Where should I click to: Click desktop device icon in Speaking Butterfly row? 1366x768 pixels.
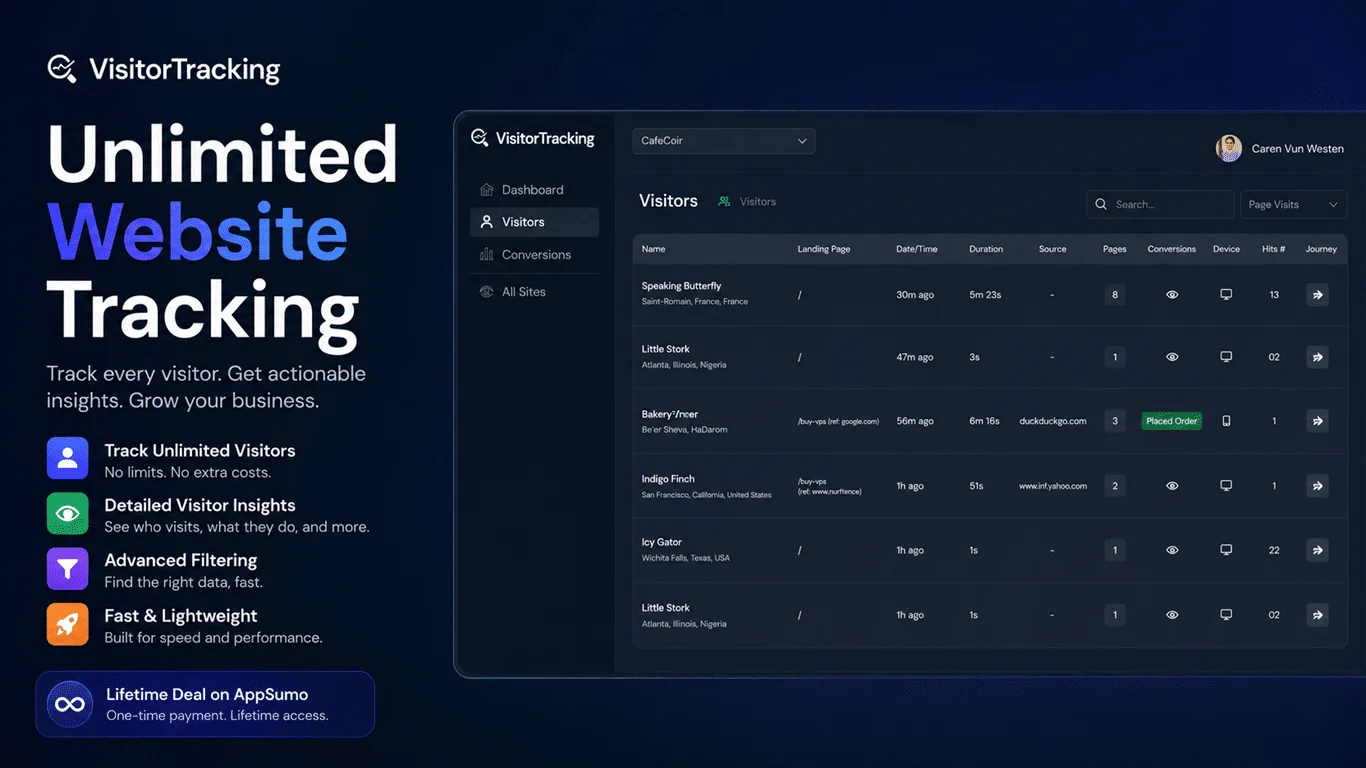pos(1226,295)
